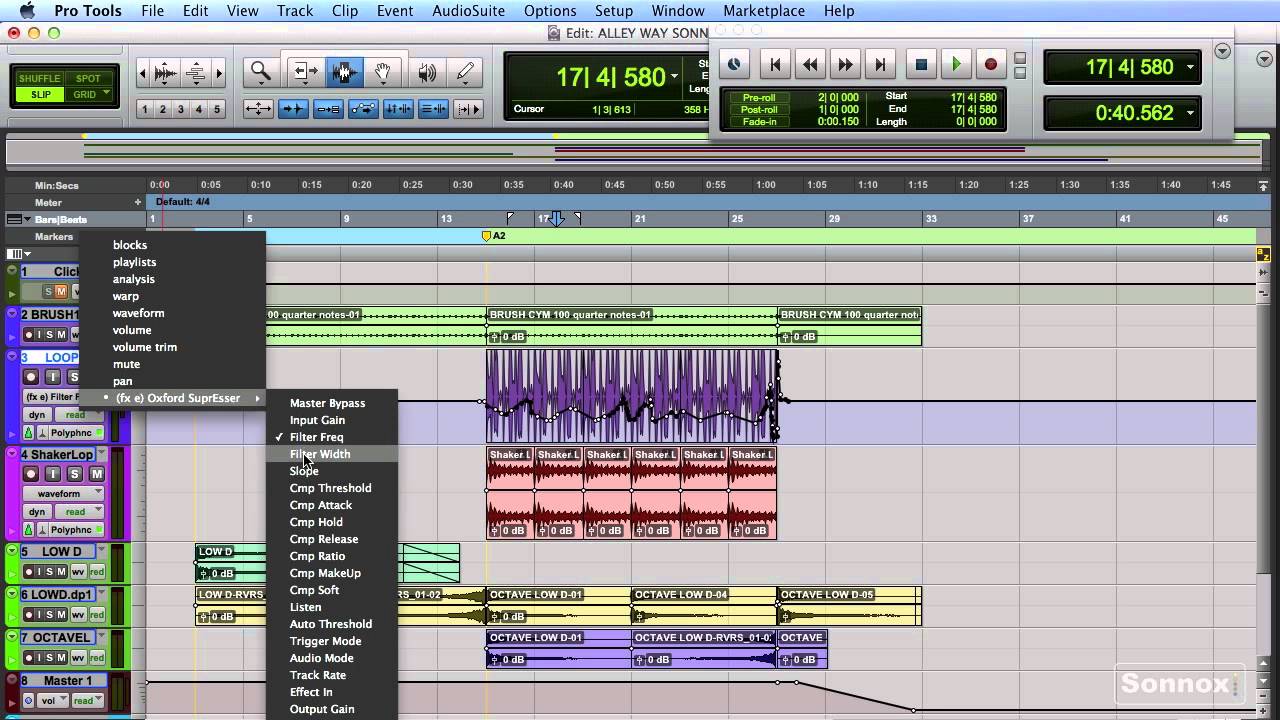Click the Stop transport button
This screenshot has width=1280, height=720.
[921, 65]
